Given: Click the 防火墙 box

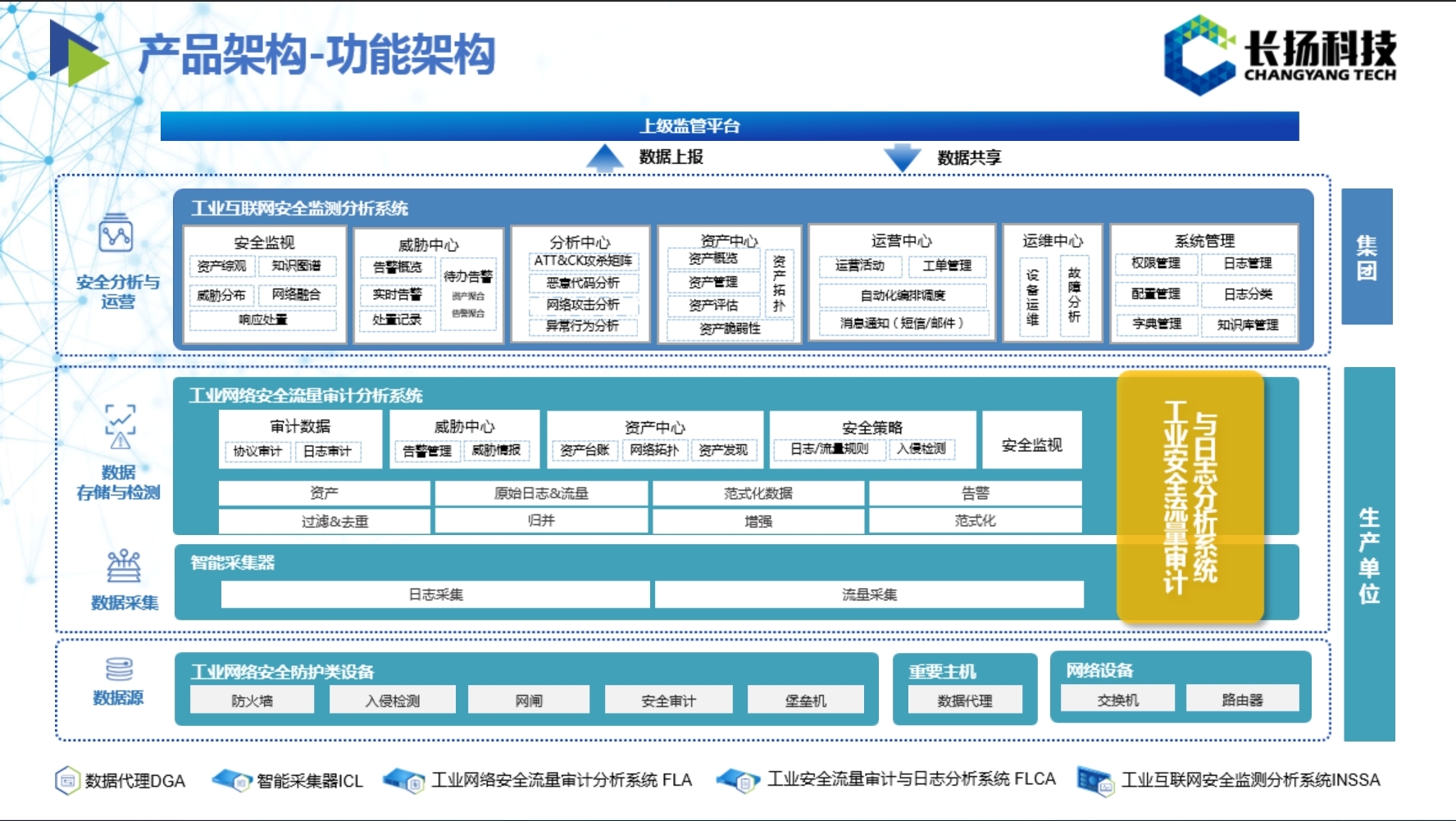Looking at the screenshot, I should (252, 701).
